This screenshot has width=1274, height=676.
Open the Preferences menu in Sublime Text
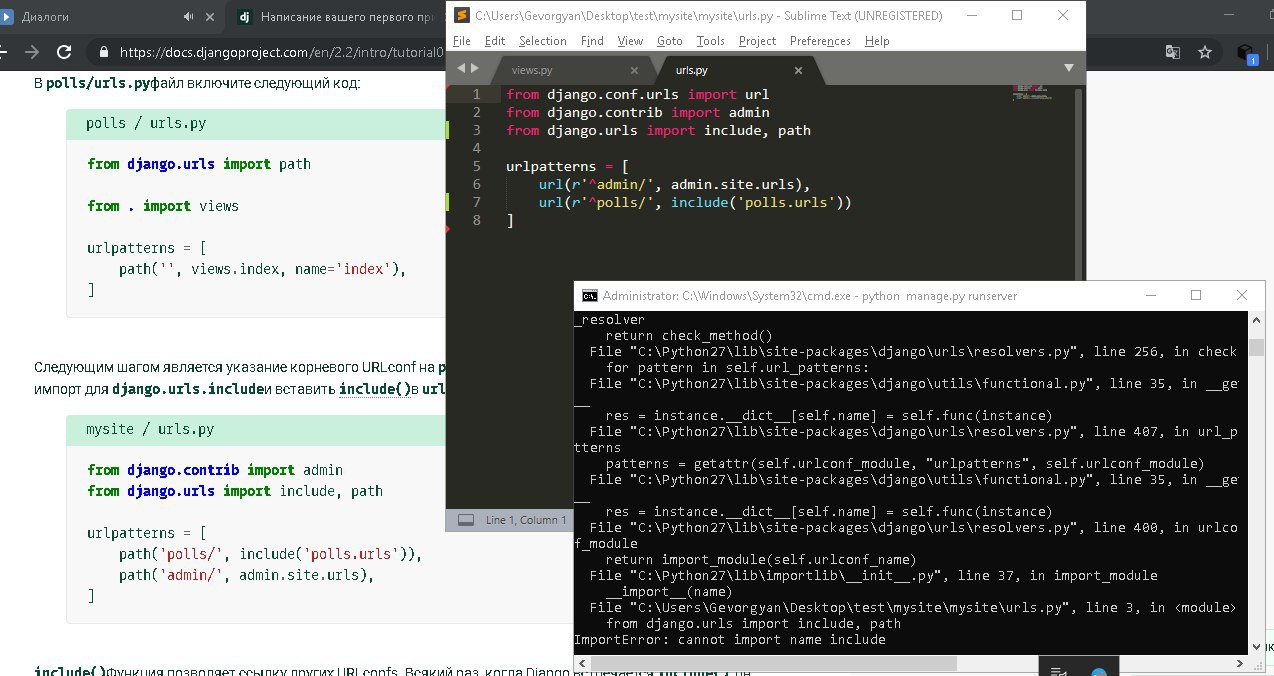coord(820,41)
